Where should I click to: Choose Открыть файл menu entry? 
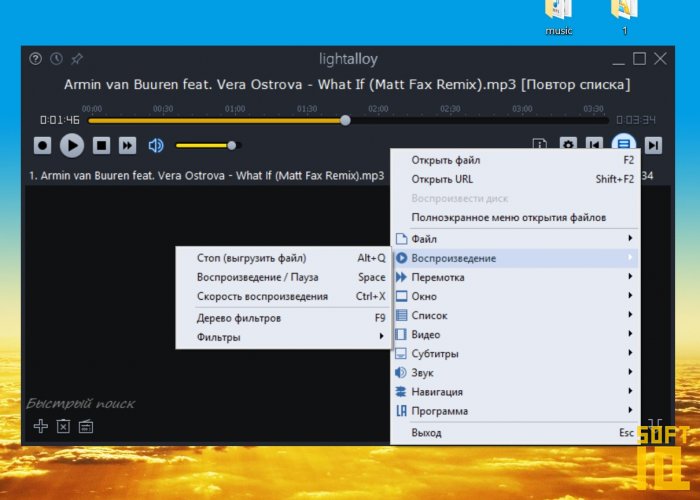click(x=515, y=160)
